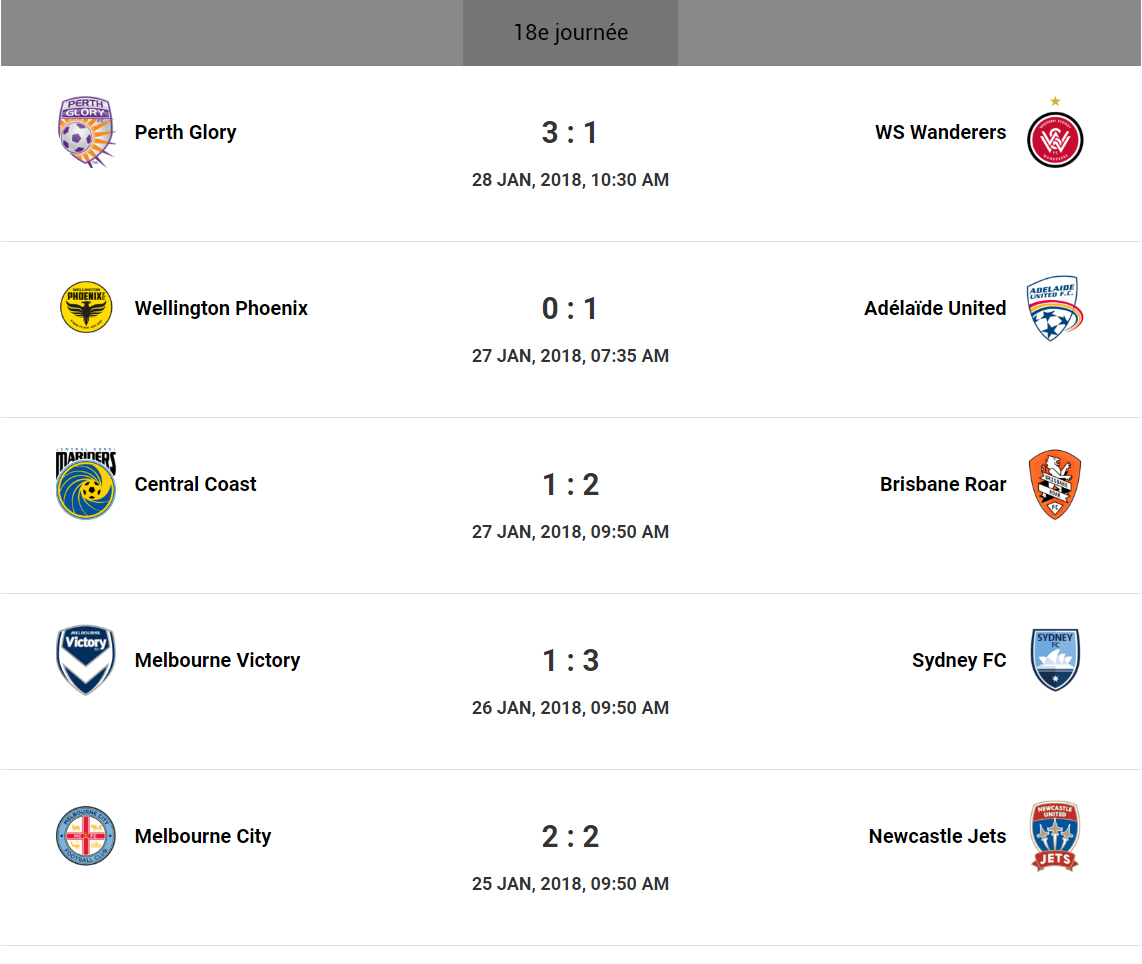
Task: Click the 2 : 2 match score
Action: click(570, 836)
